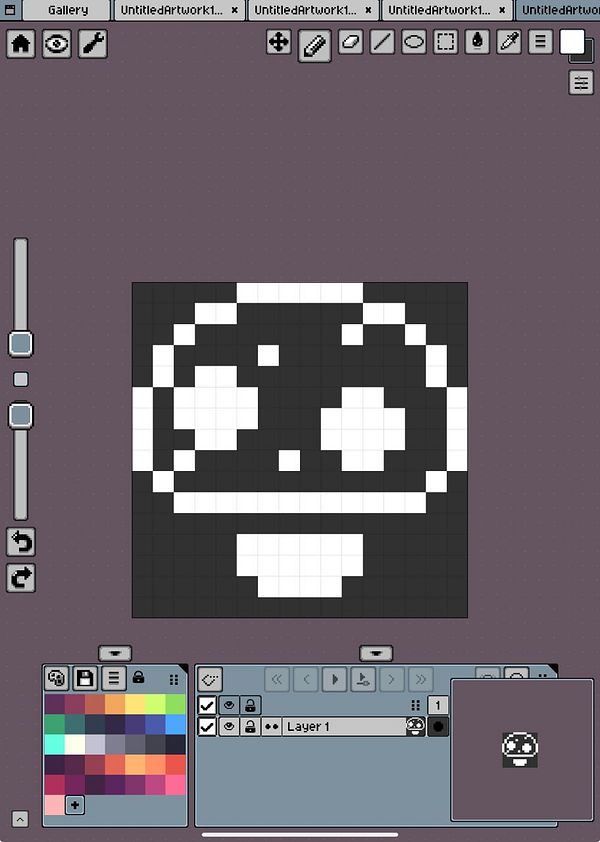600x842 pixels.
Task: Click the tag icon in timeline panel
Action: 210,680
